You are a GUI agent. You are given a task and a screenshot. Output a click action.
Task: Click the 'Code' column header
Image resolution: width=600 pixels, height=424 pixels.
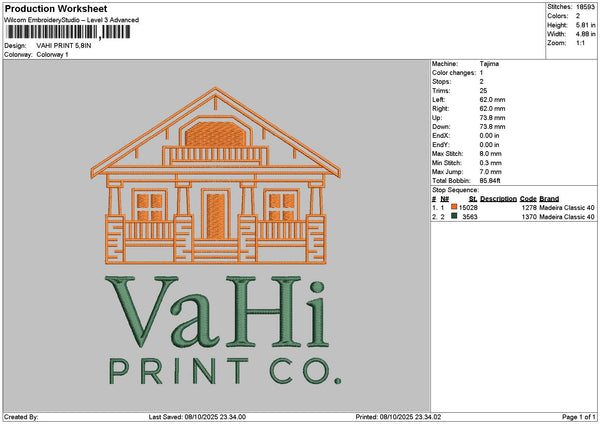pos(528,199)
